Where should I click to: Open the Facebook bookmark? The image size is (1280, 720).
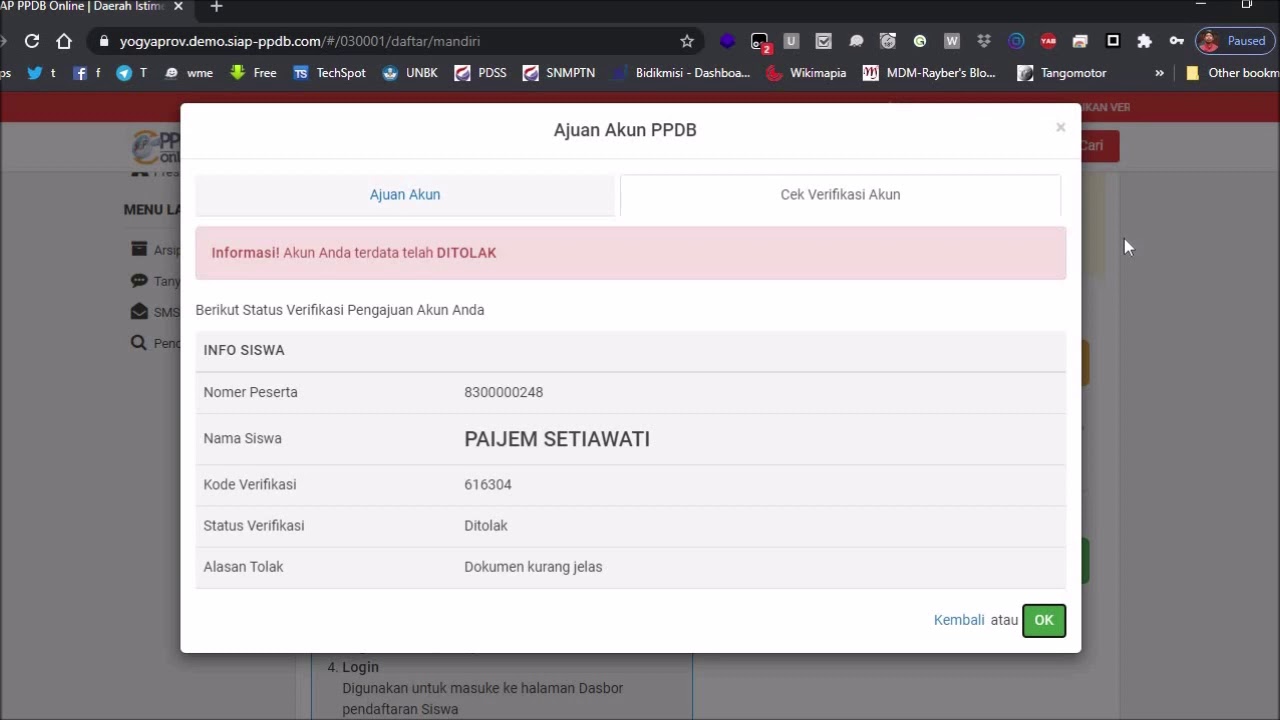pyautogui.click(x=86, y=73)
